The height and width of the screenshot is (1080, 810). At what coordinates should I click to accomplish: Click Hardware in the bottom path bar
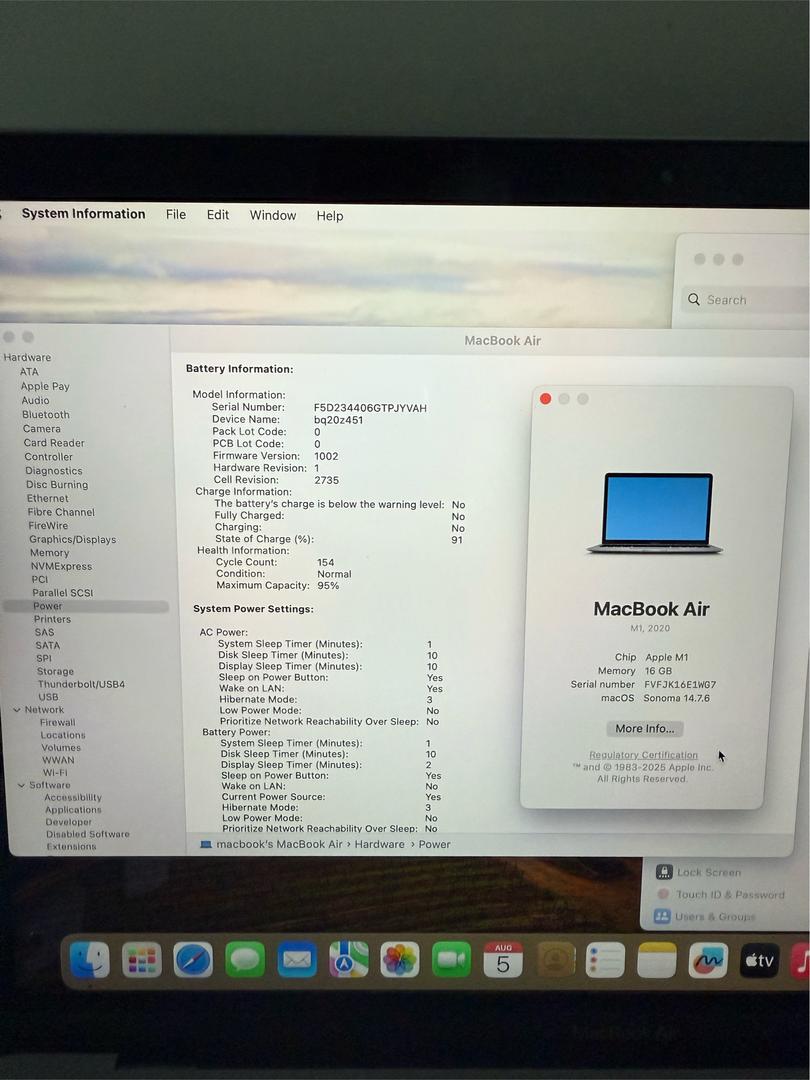pos(380,844)
